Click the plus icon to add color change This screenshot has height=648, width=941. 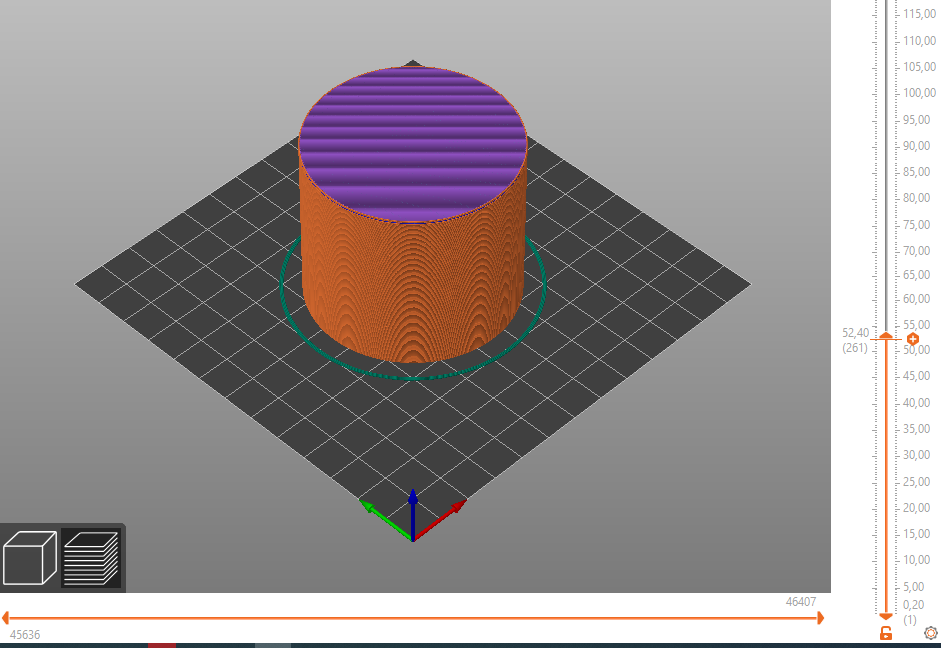[x=913, y=339]
